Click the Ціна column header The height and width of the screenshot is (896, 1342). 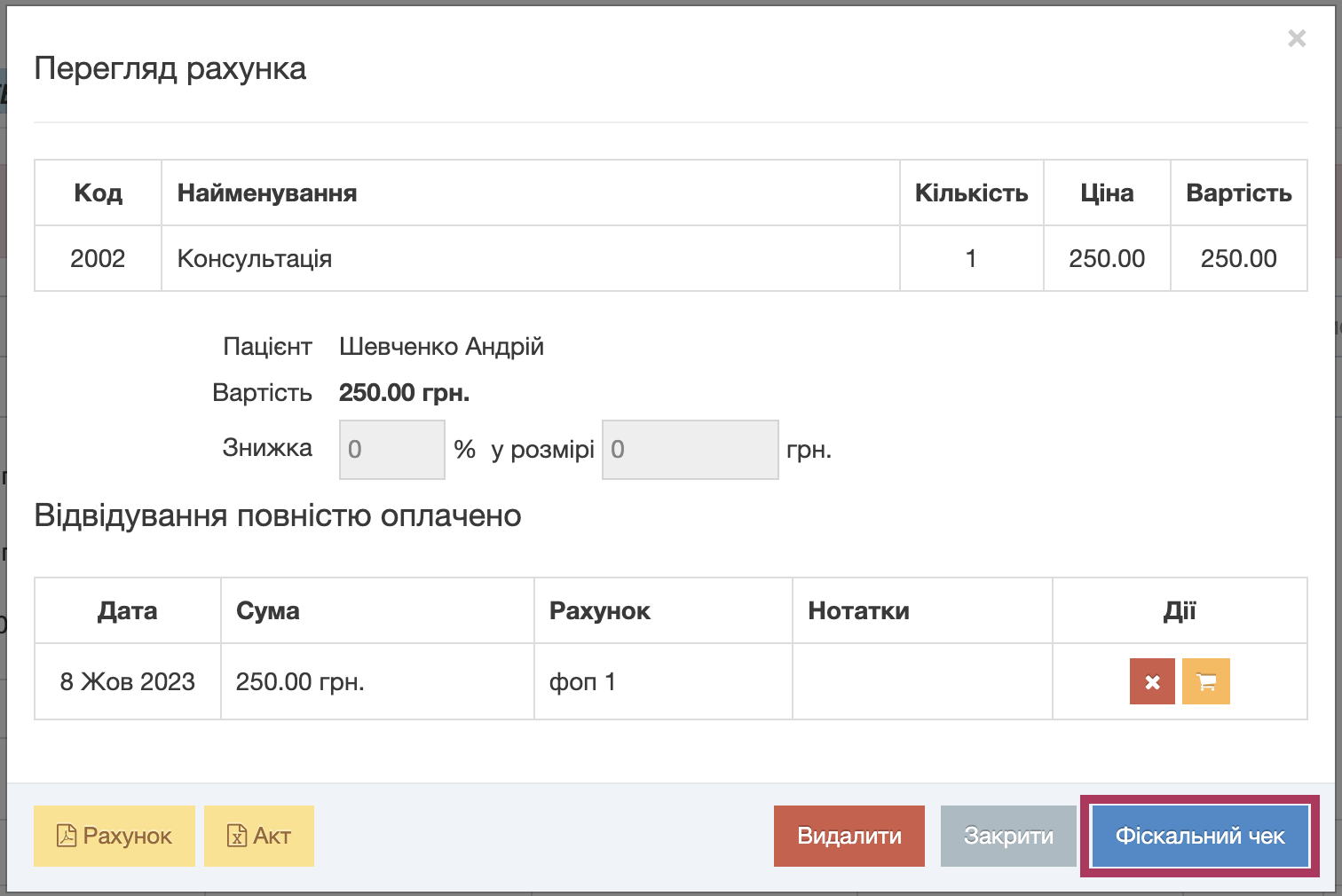pos(1107,193)
